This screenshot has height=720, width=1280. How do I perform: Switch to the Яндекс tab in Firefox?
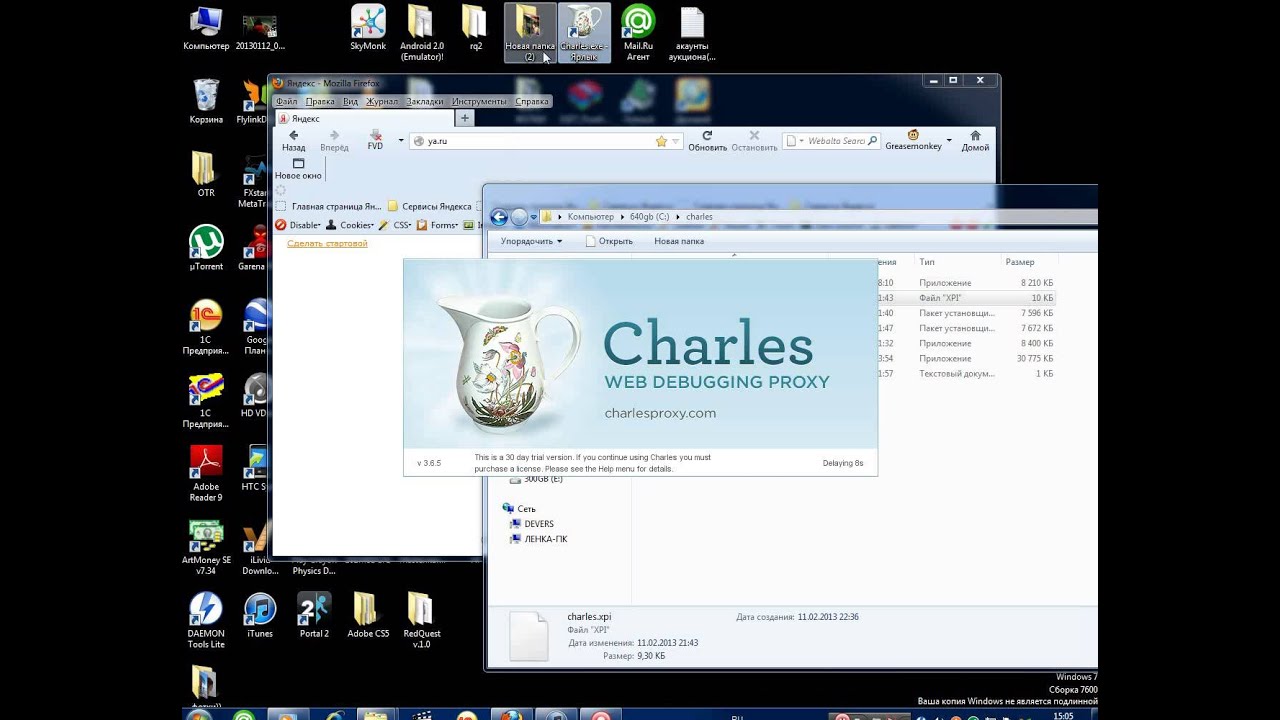(x=364, y=118)
